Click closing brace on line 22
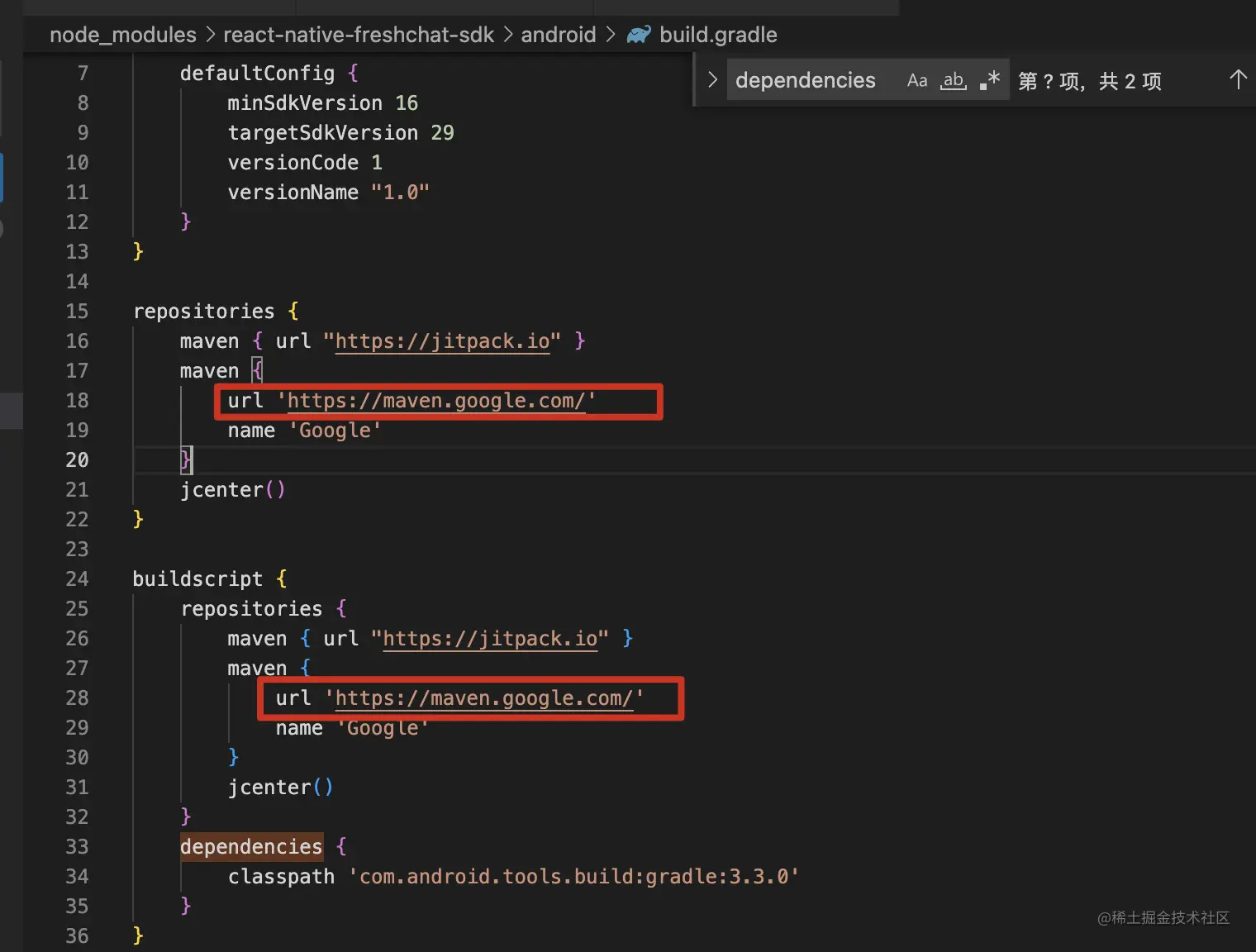This screenshot has height=952, width=1256. point(138,519)
